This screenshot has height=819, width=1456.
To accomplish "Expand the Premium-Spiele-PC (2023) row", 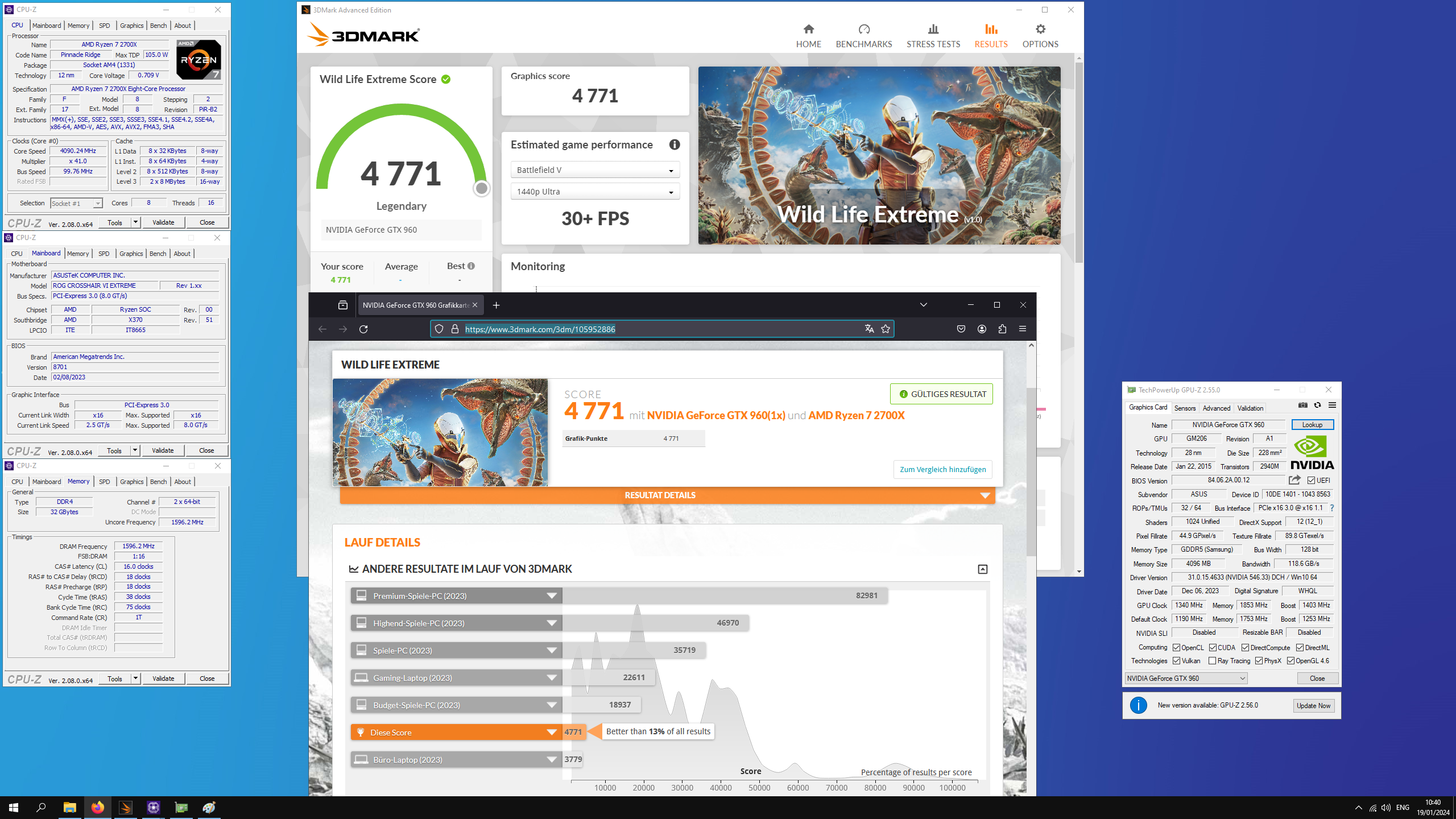I will point(456,595).
